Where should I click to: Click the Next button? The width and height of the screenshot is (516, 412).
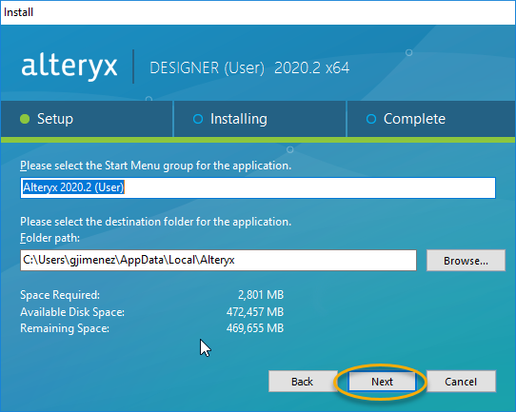(382, 381)
